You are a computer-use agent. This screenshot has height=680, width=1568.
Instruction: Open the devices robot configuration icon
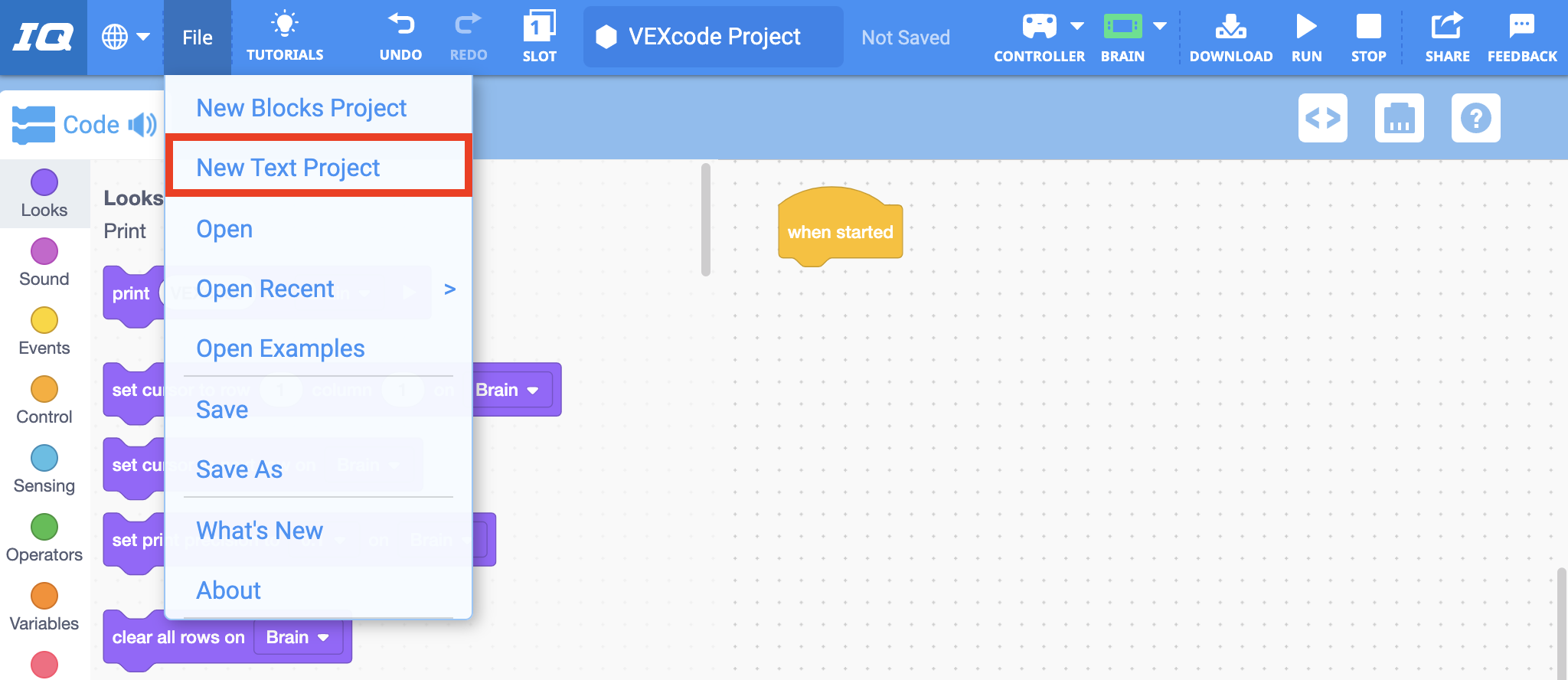click(x=1399, y=118)
